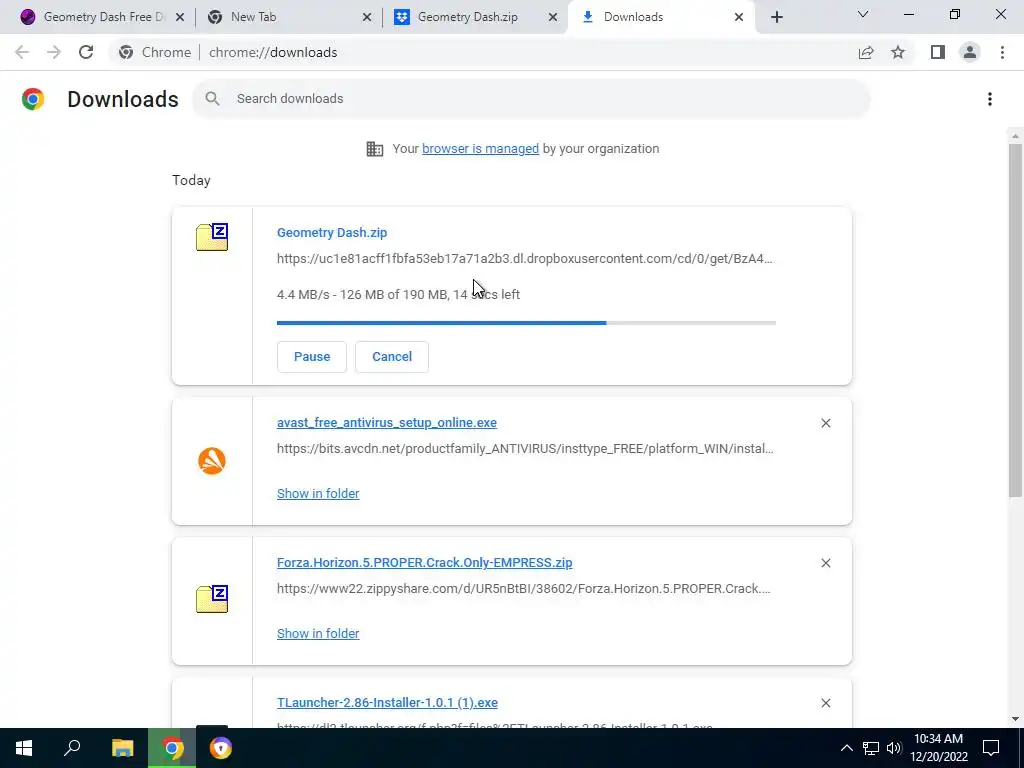
Task: Open the Chrome three-dot menu
Action: tap(1002, 52)
